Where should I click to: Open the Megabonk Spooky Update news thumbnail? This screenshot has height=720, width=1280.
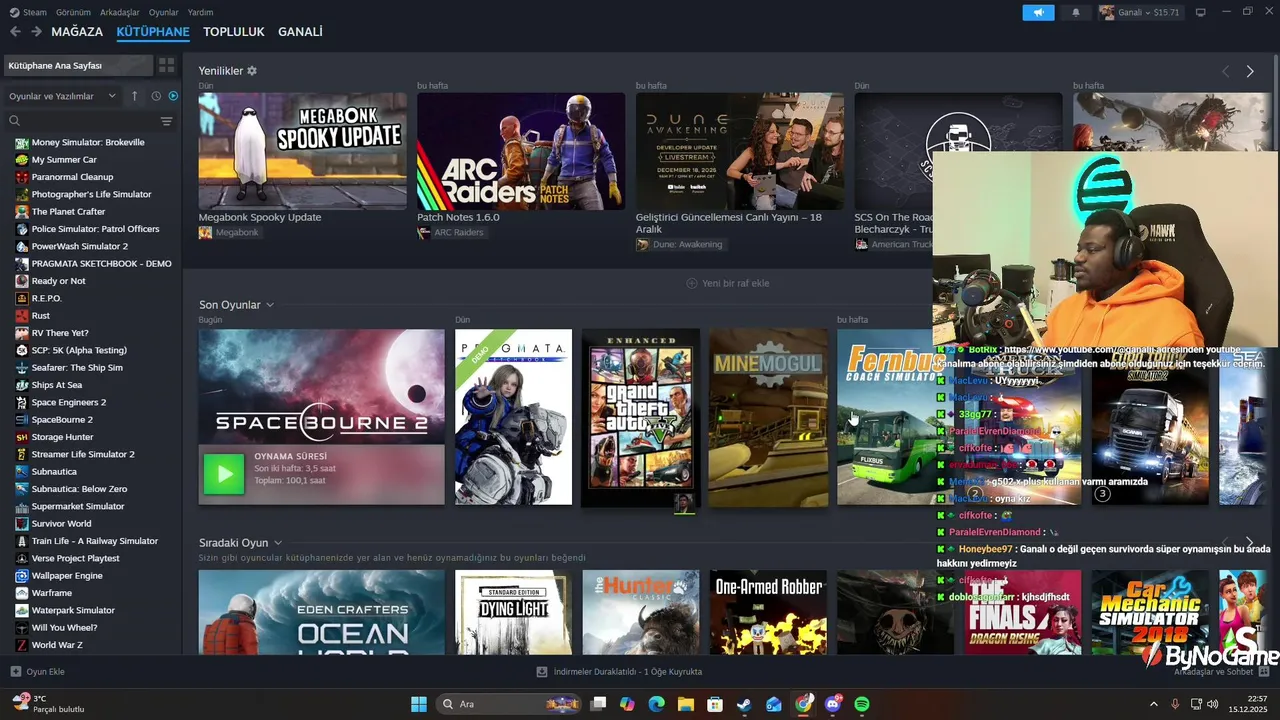click(x=302, y=151)
